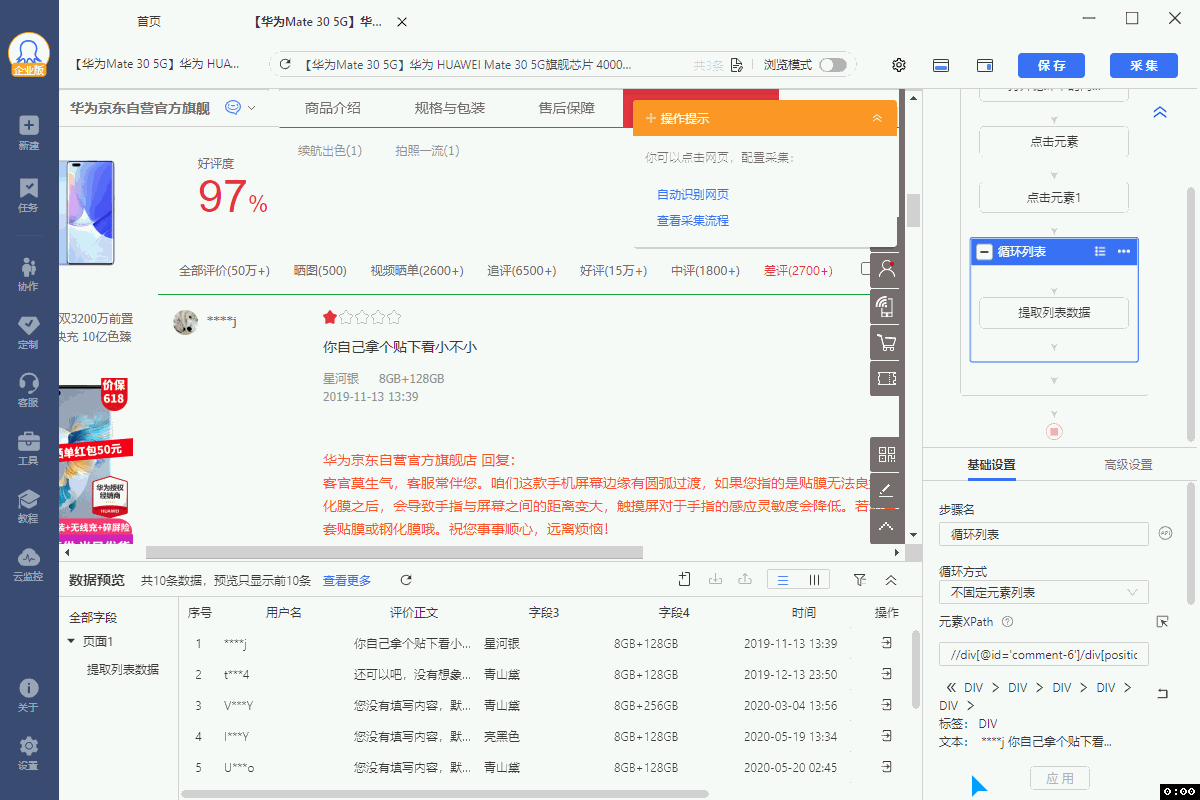
Task: Open the 售后保障 tab
Action: click(567, 108)
